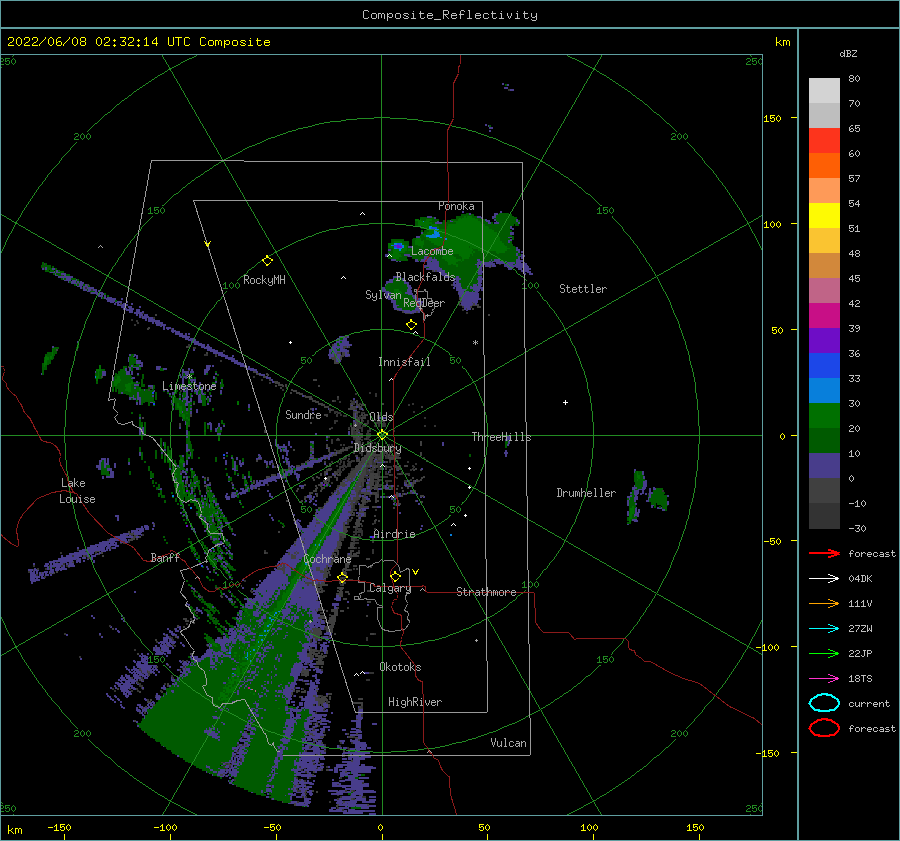
Task: Select the orange 111V arrow icon
Action: click(824, 603)
